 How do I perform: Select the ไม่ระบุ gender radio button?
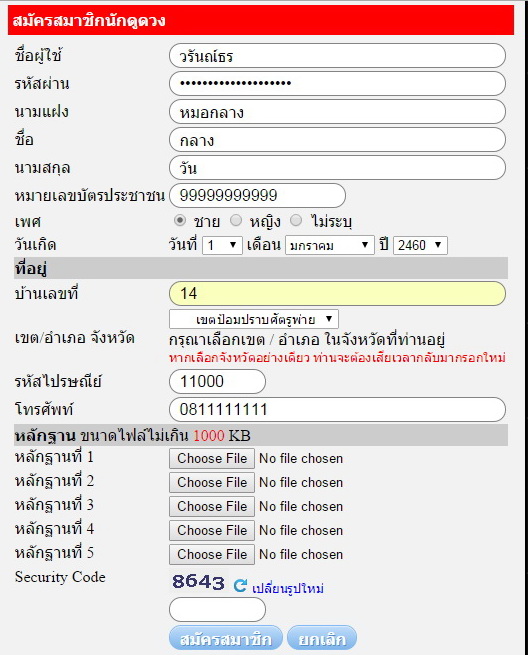296,220
